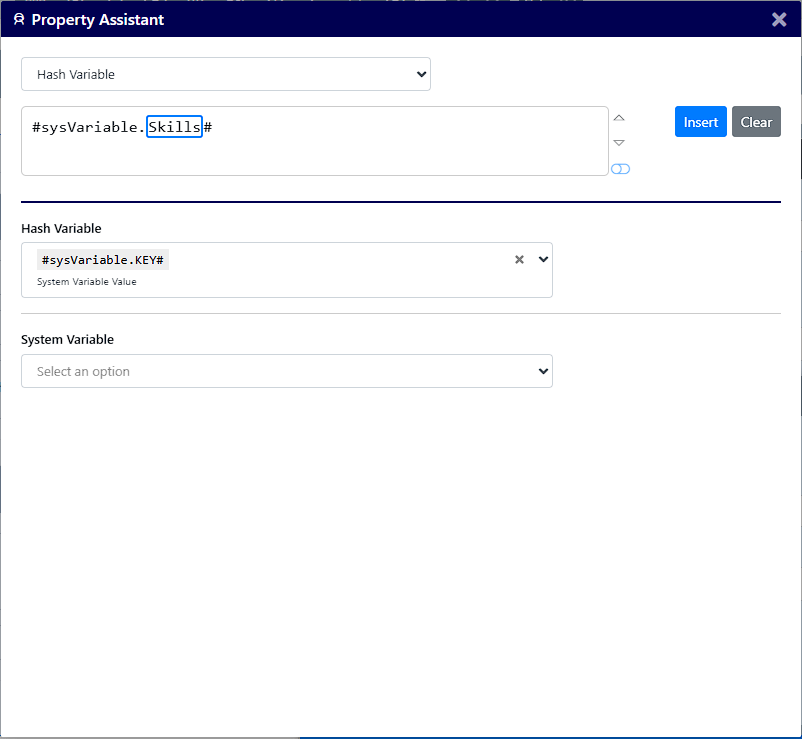Click the down arrow beside the expression box
The width and height of the screenshot is (802, 739).
tap(619, 143)
